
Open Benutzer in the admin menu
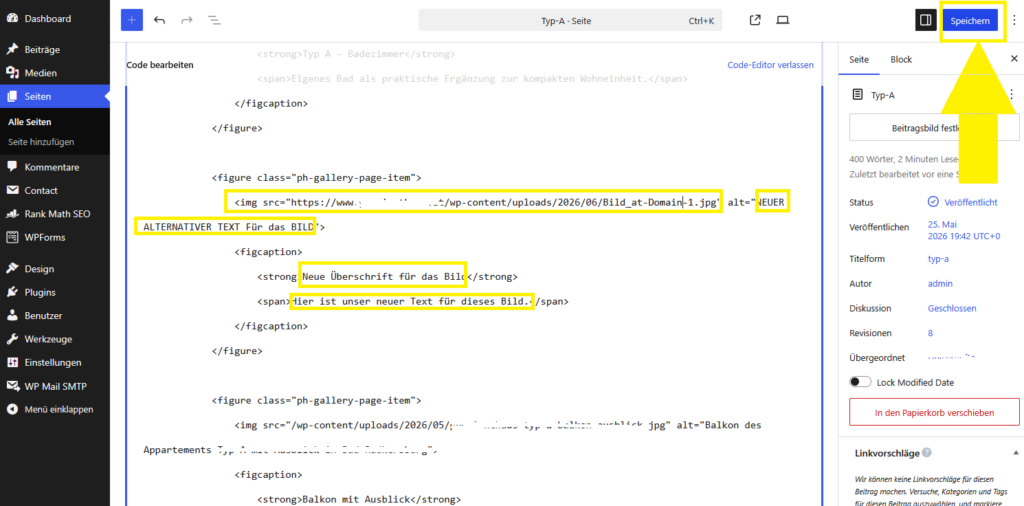point(55,315)
